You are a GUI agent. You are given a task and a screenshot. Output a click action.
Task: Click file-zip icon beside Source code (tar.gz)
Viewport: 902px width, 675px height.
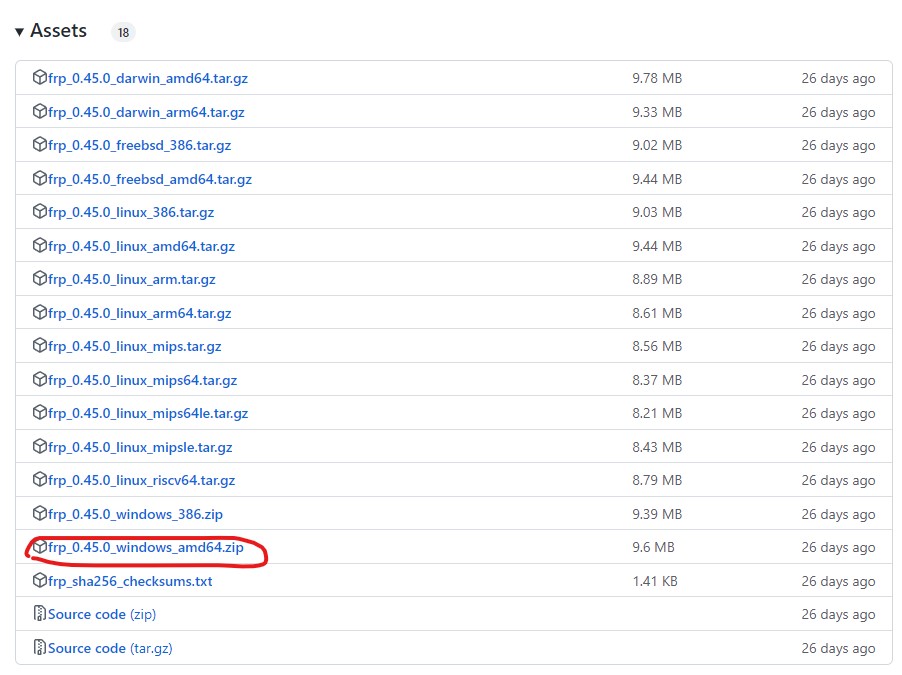(40, 648)
